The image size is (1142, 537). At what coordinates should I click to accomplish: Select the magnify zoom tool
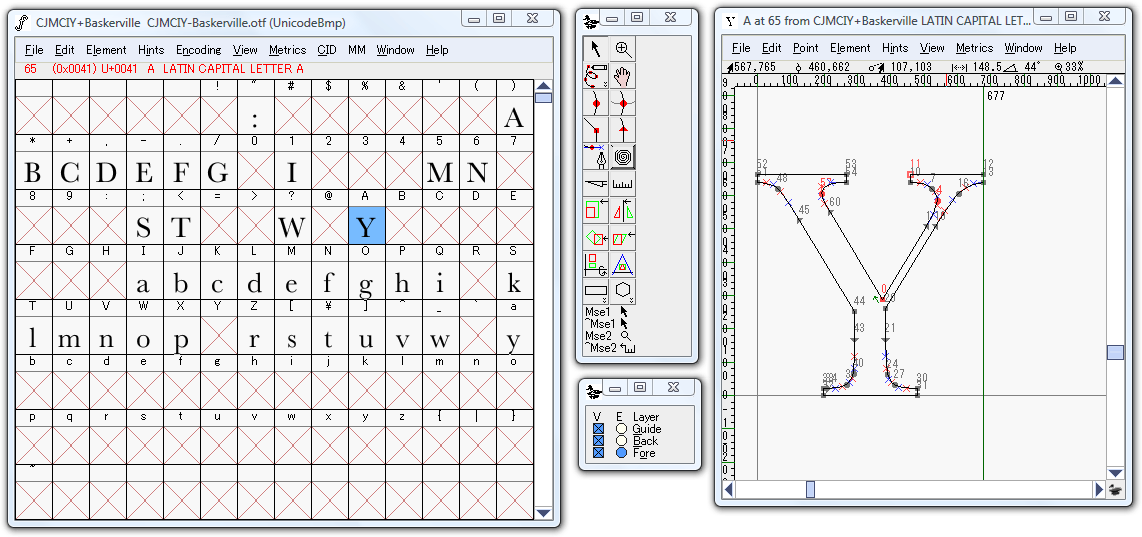pyautogui.click(x=623, y=48)
